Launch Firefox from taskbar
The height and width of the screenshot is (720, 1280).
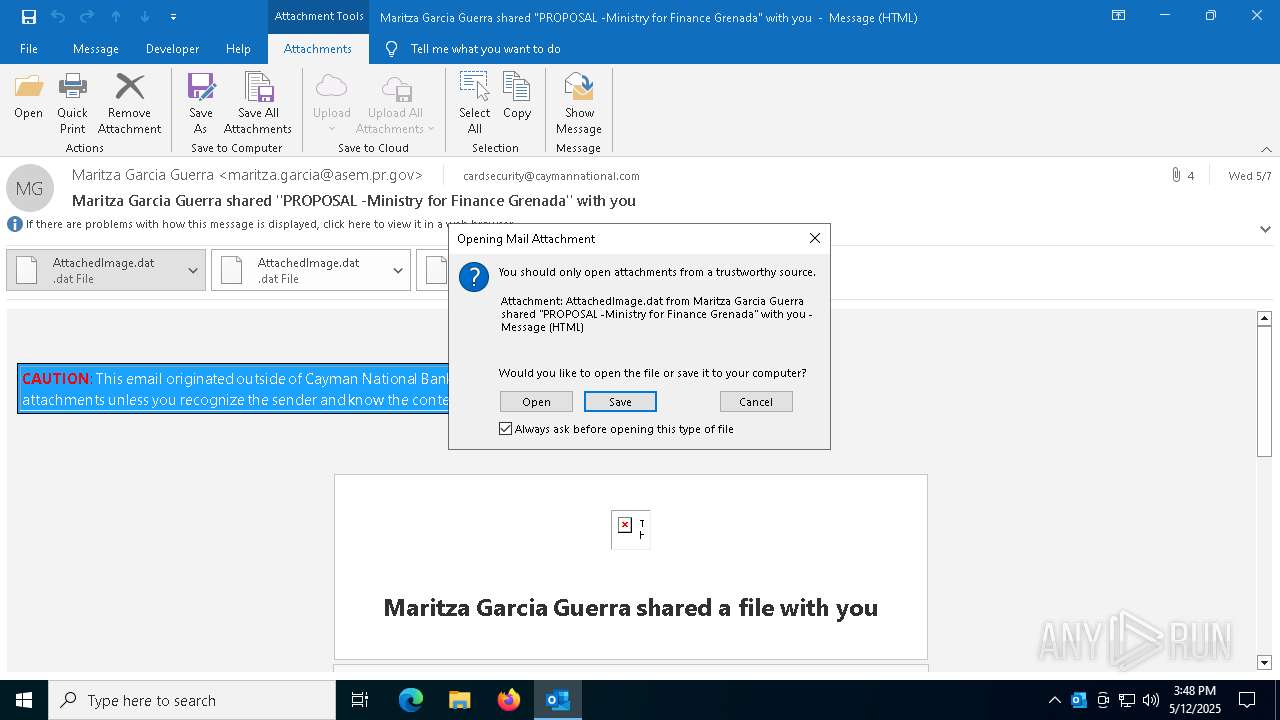508,700
